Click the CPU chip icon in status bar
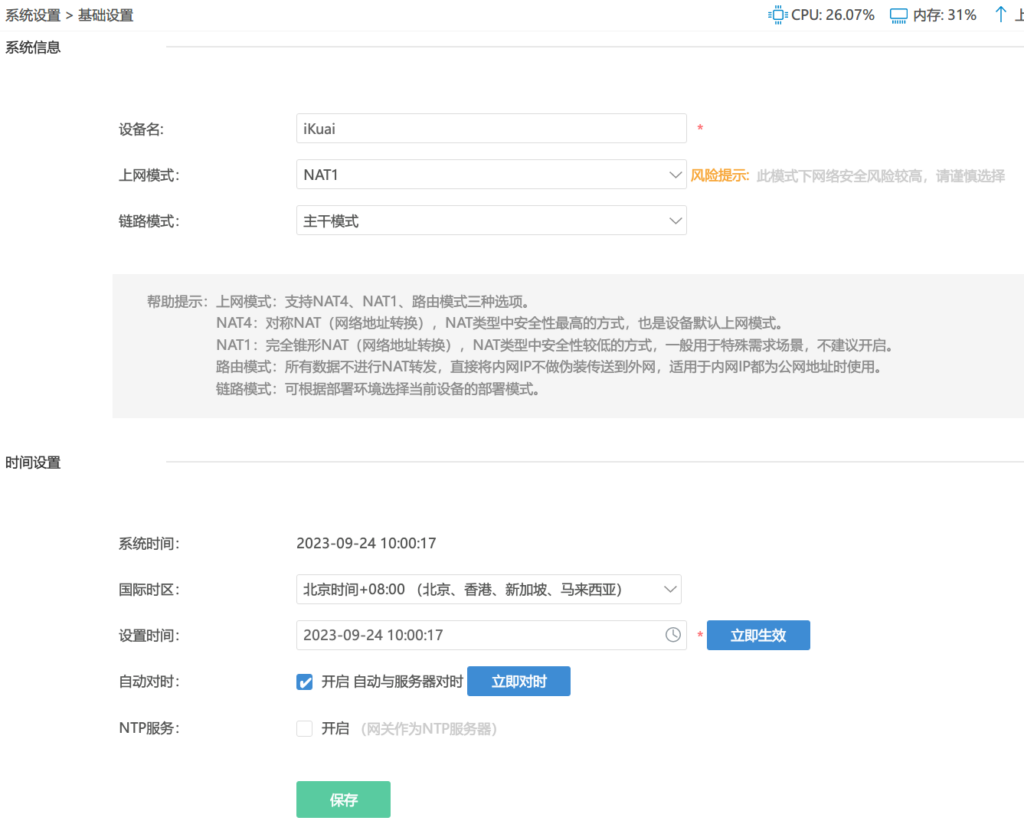The image size is (1024, 824). coord(777,15)
